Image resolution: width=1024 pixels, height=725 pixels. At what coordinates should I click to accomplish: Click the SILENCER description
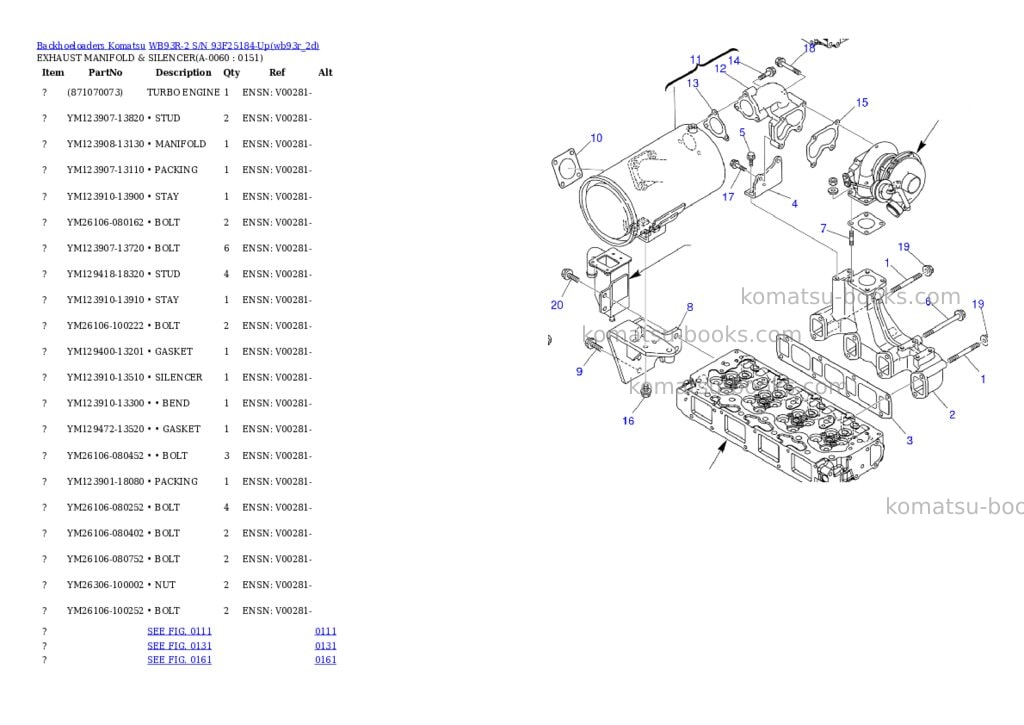click(x=178, y=378)
